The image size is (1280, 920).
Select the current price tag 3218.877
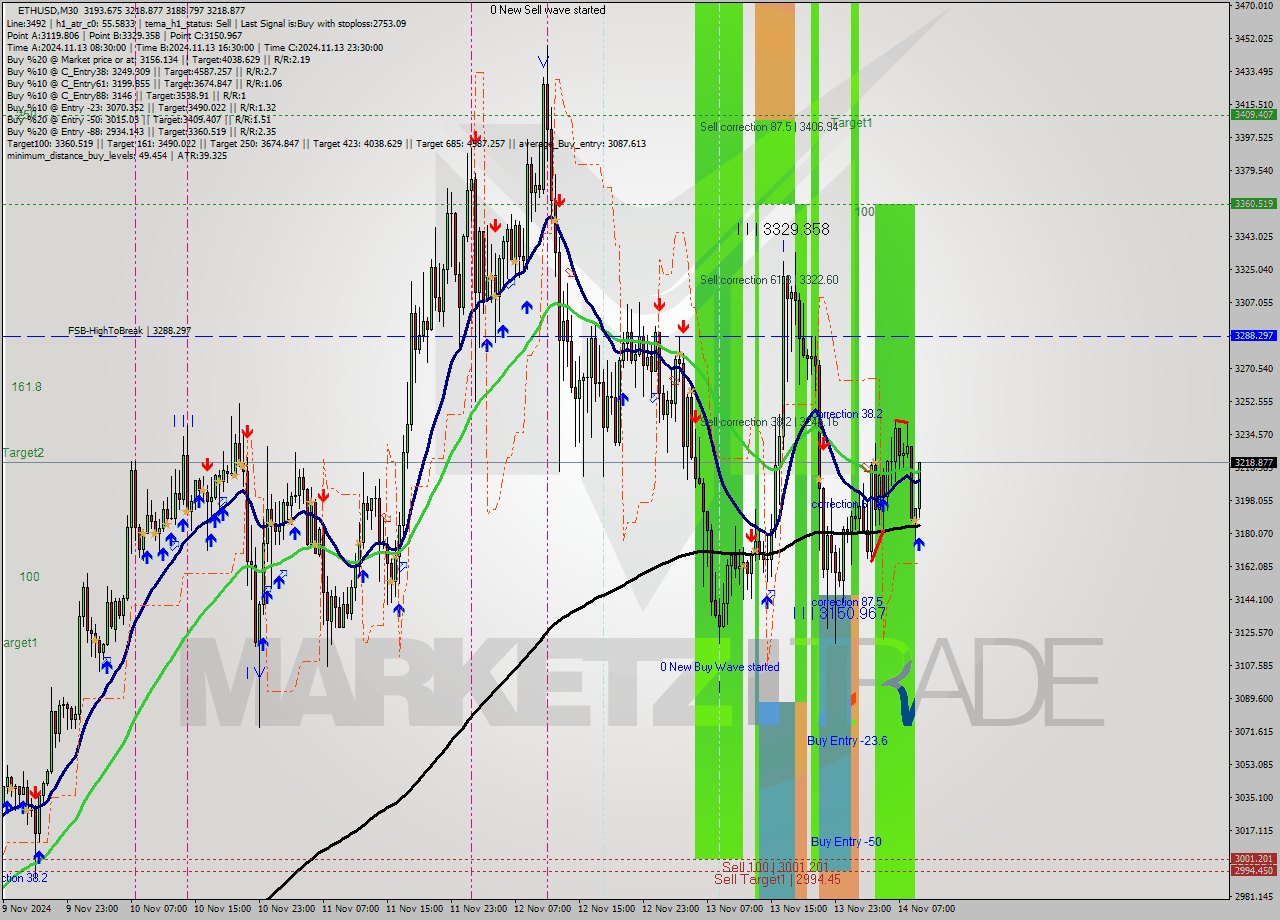point(1253,463)
